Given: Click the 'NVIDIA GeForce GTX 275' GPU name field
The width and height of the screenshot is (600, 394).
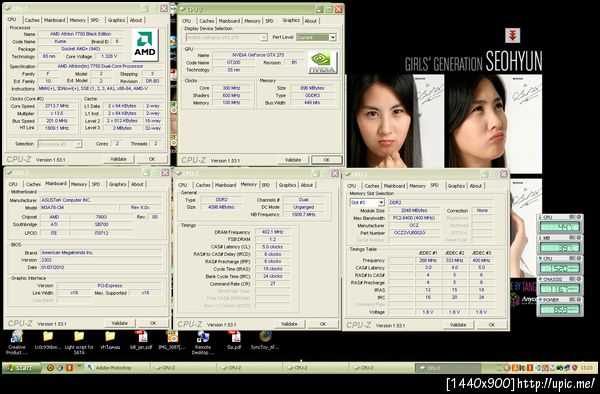Looking at the screenshot, I should (258, 55).
